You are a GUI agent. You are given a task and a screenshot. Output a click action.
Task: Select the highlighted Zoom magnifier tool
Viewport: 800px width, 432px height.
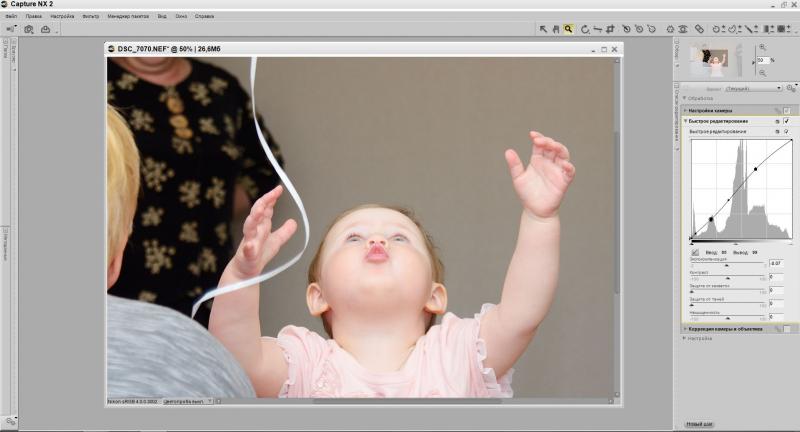(x=568, y=29)
